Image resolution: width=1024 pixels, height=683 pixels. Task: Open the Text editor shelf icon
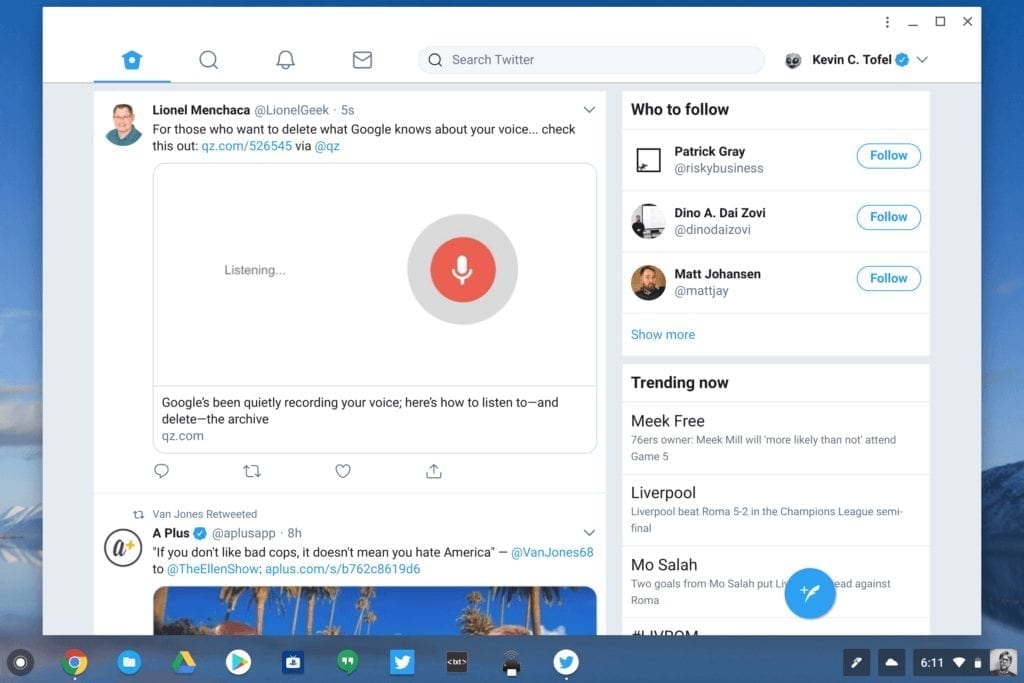coord(456,663)
